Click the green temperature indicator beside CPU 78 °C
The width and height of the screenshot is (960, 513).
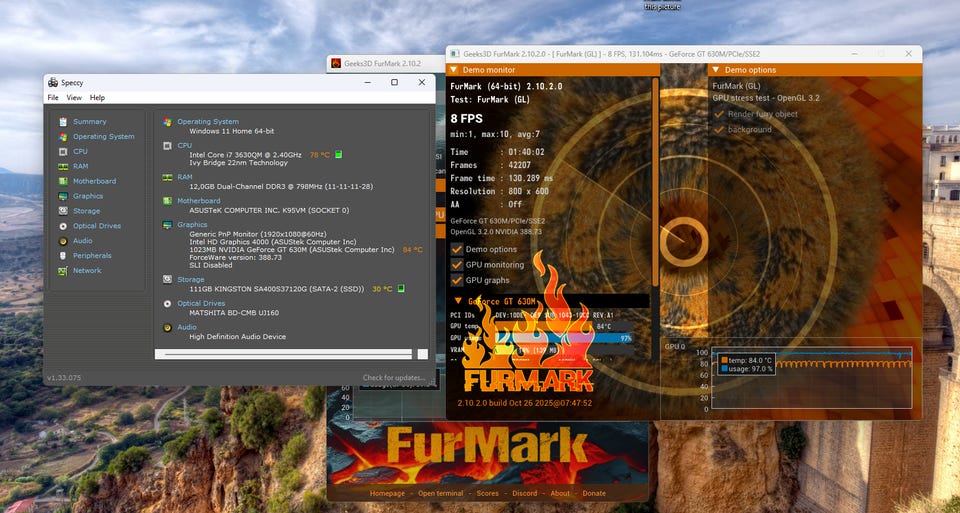339,154
